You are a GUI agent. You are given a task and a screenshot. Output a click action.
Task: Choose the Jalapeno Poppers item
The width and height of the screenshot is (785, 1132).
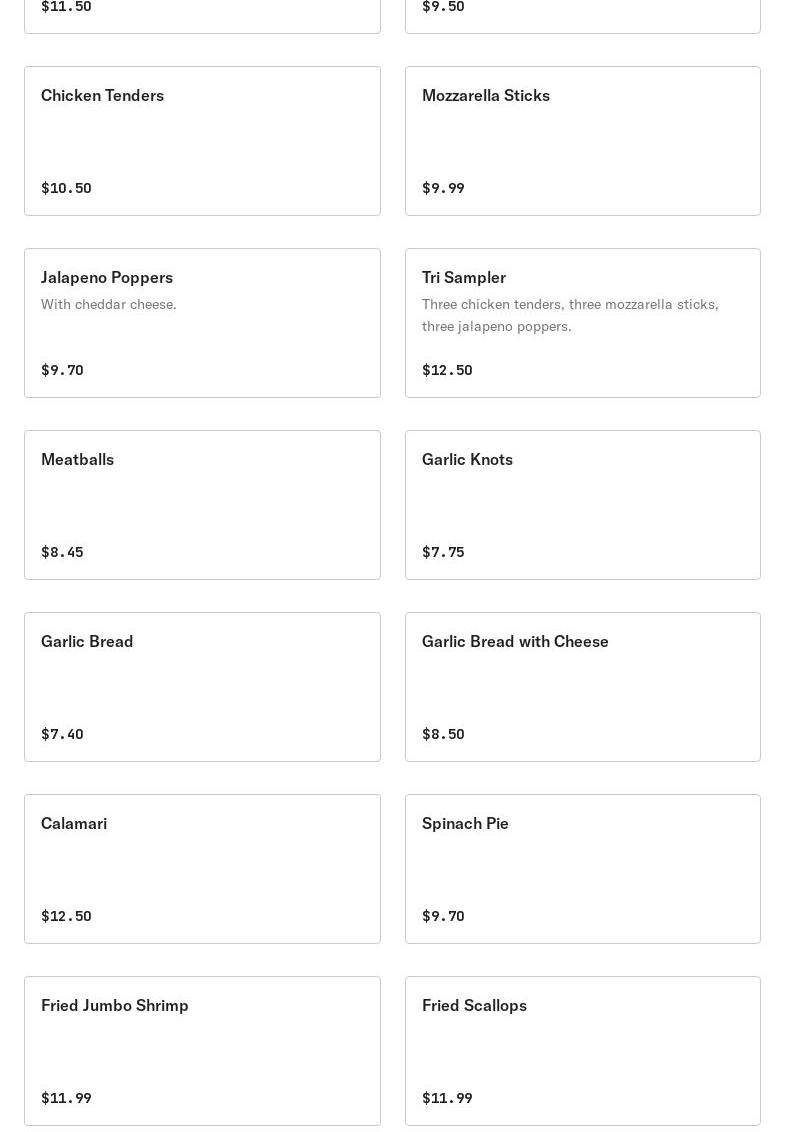[x=202, y=323]
